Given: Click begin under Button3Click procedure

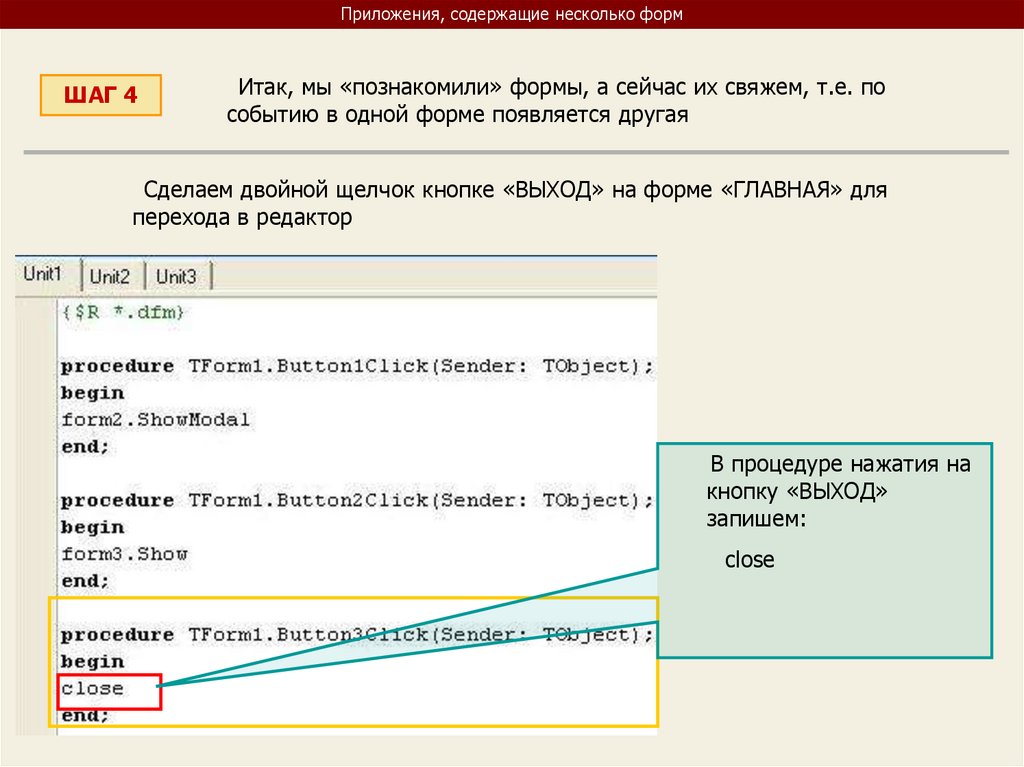Looking at the screenshot, I should pos(92,662).
